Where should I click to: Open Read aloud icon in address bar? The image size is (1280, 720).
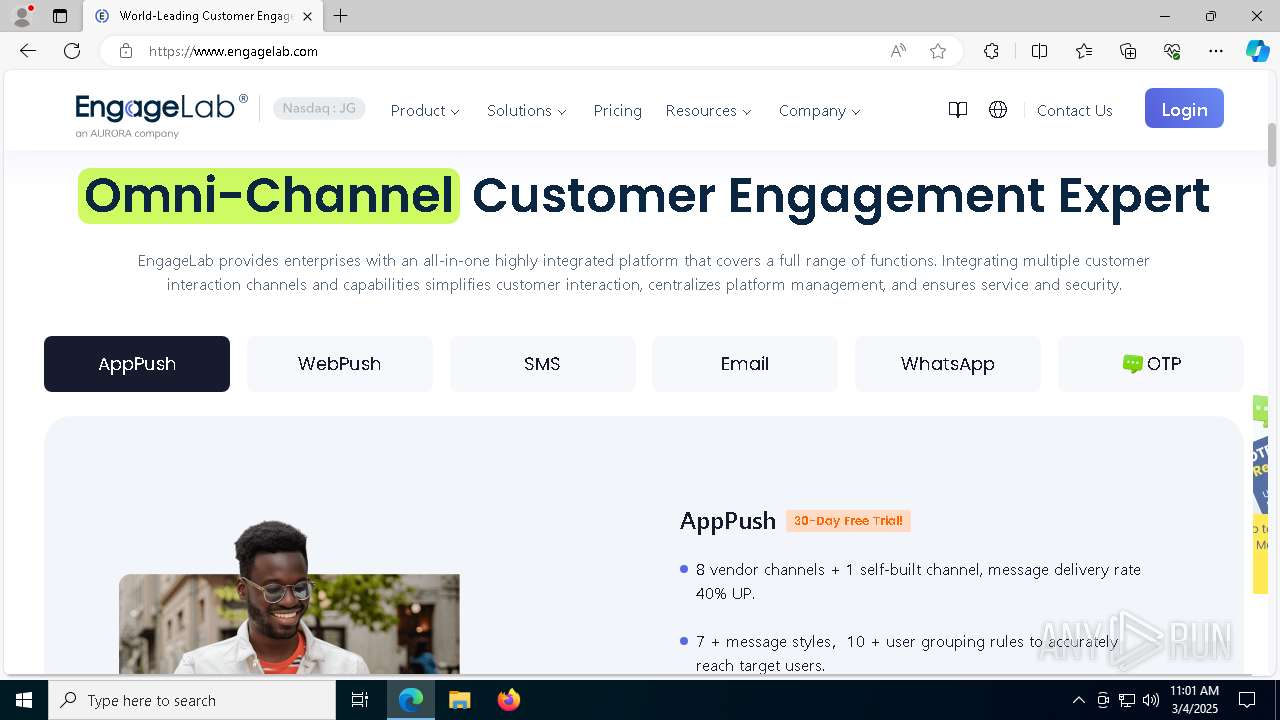tap(898, 51)
